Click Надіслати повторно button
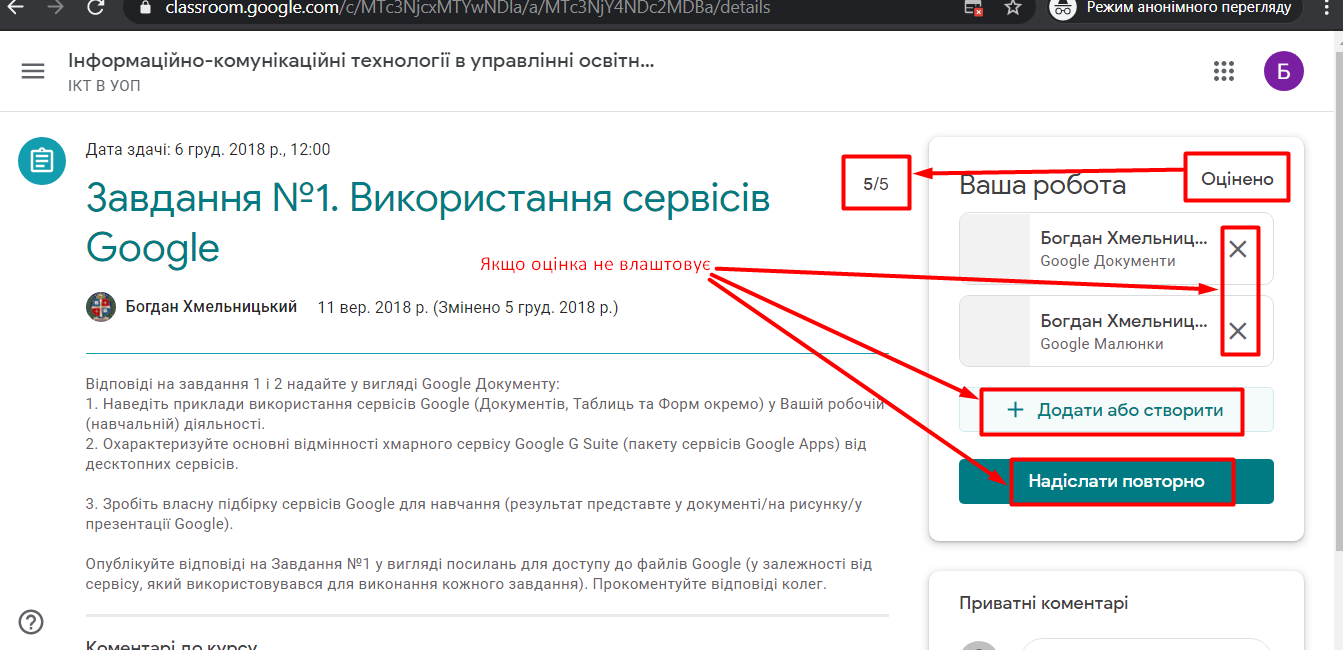1343x650 pixels. (1116, 481)
